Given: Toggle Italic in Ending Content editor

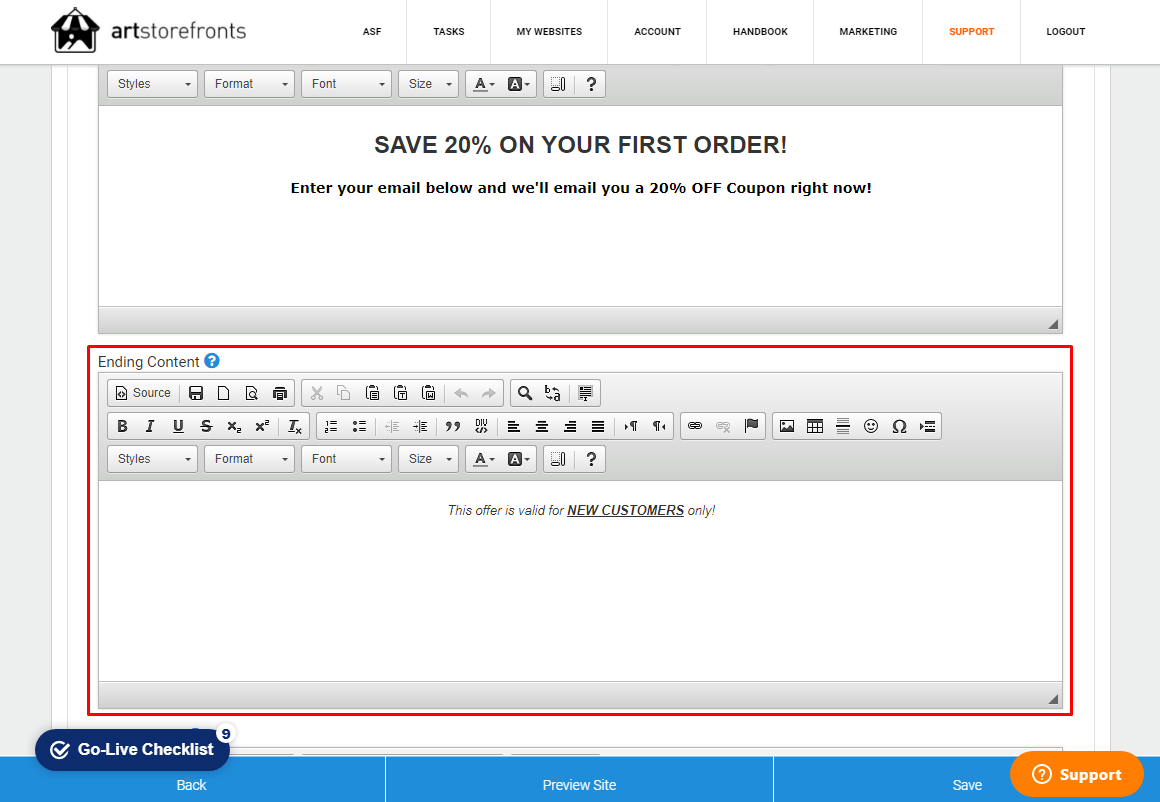Looking at the screenshot, I should coord(150,426).
